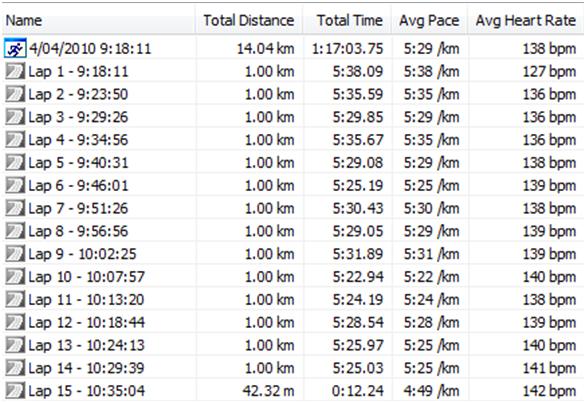Click the Lap 12 row icon
This screenshot has width=586, height=403.
[15, 322]
